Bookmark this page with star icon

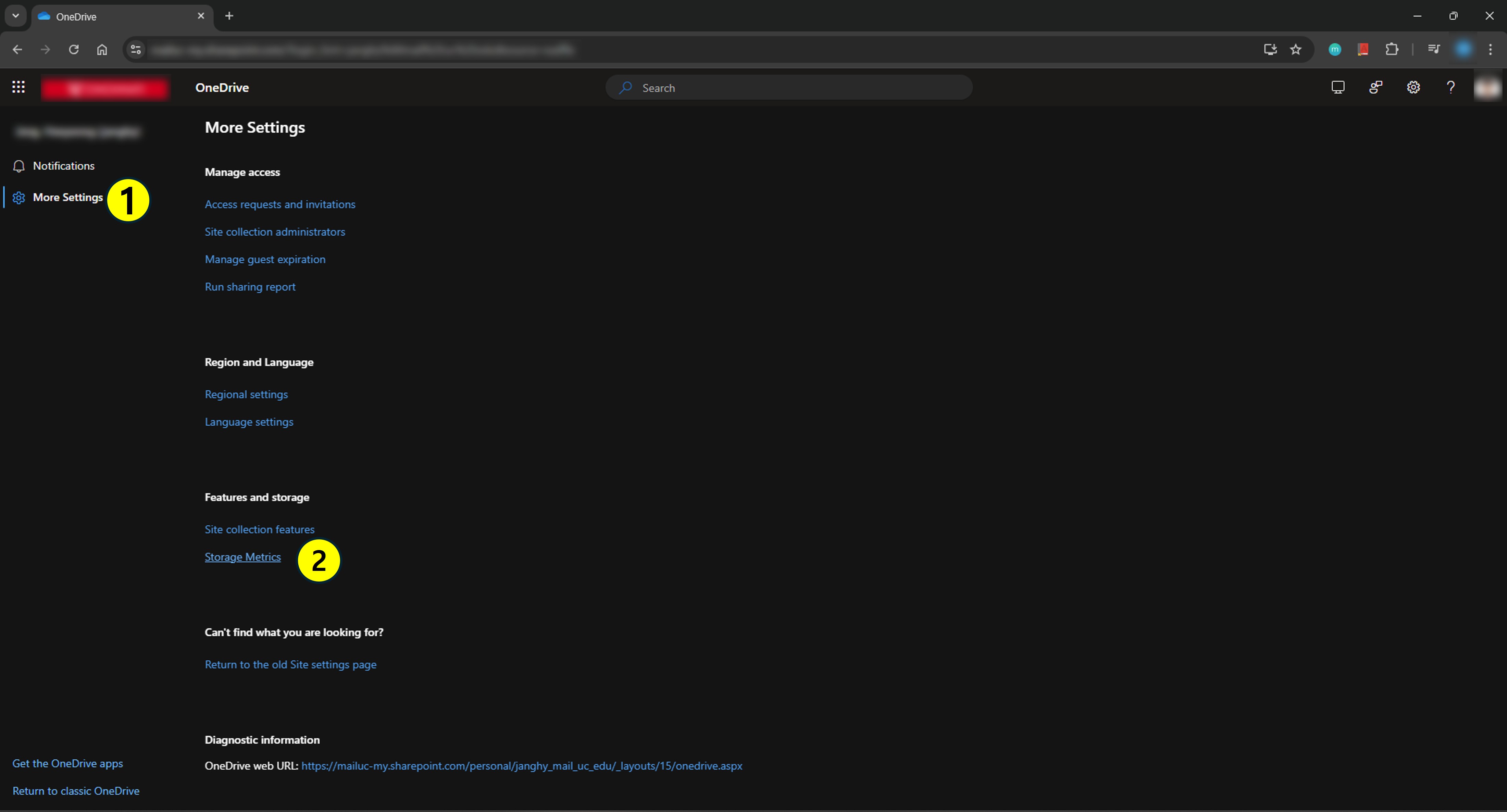(1296, 50)
